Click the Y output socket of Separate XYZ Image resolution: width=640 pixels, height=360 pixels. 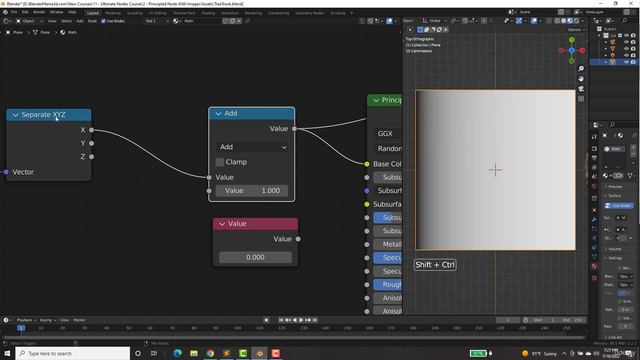click(91, 143)
